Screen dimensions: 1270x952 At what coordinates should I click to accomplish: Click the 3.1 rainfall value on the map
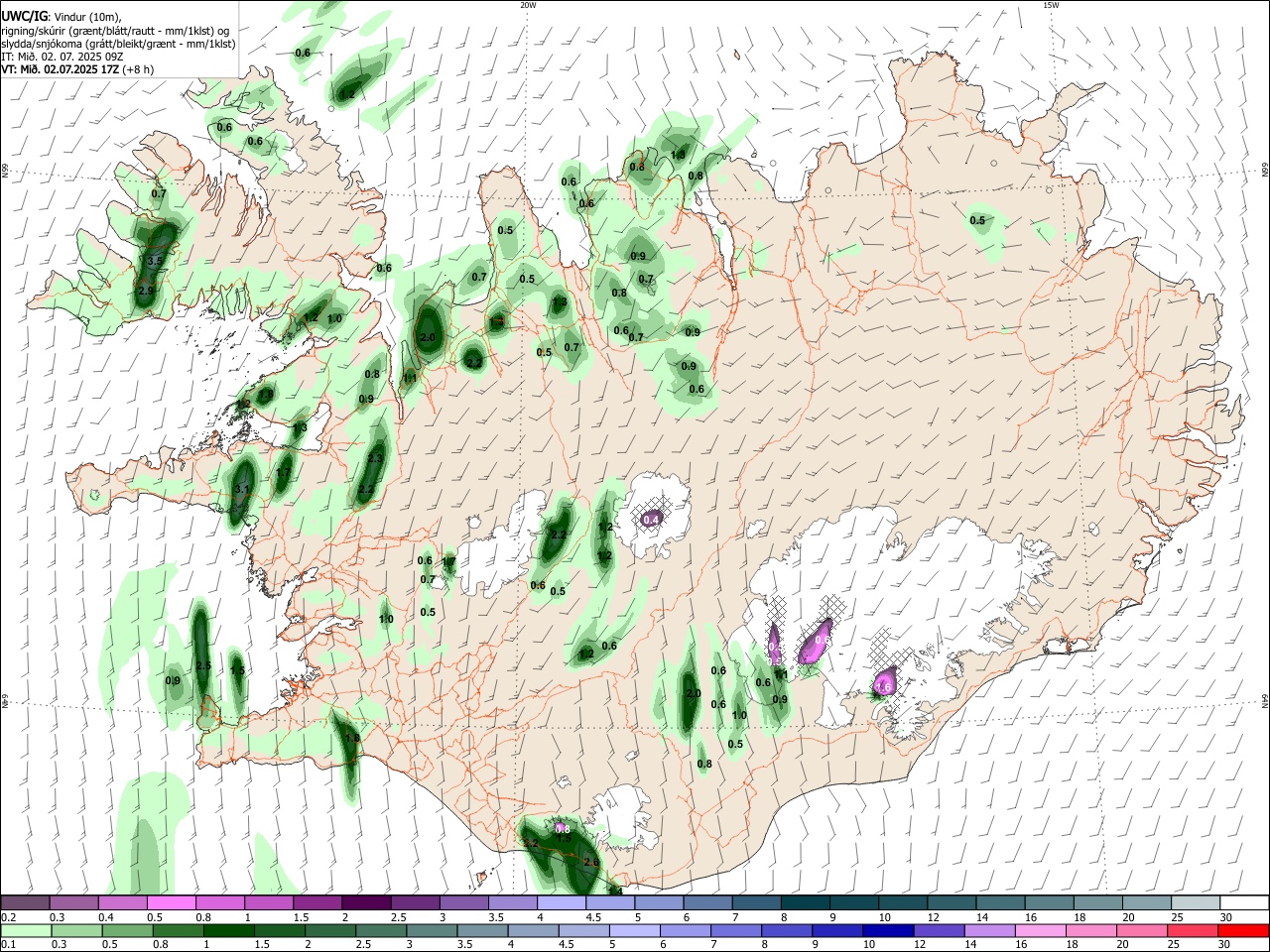point(242,490)
